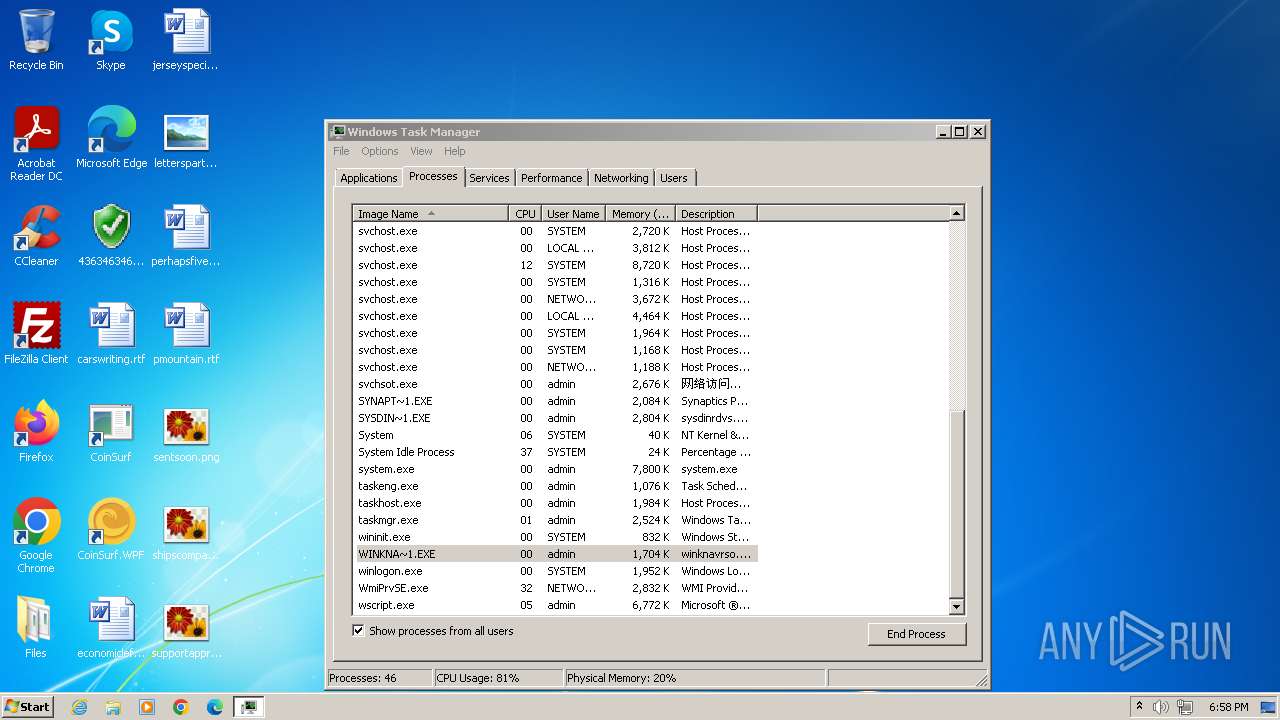Click the End Process button

click(916, 634)
